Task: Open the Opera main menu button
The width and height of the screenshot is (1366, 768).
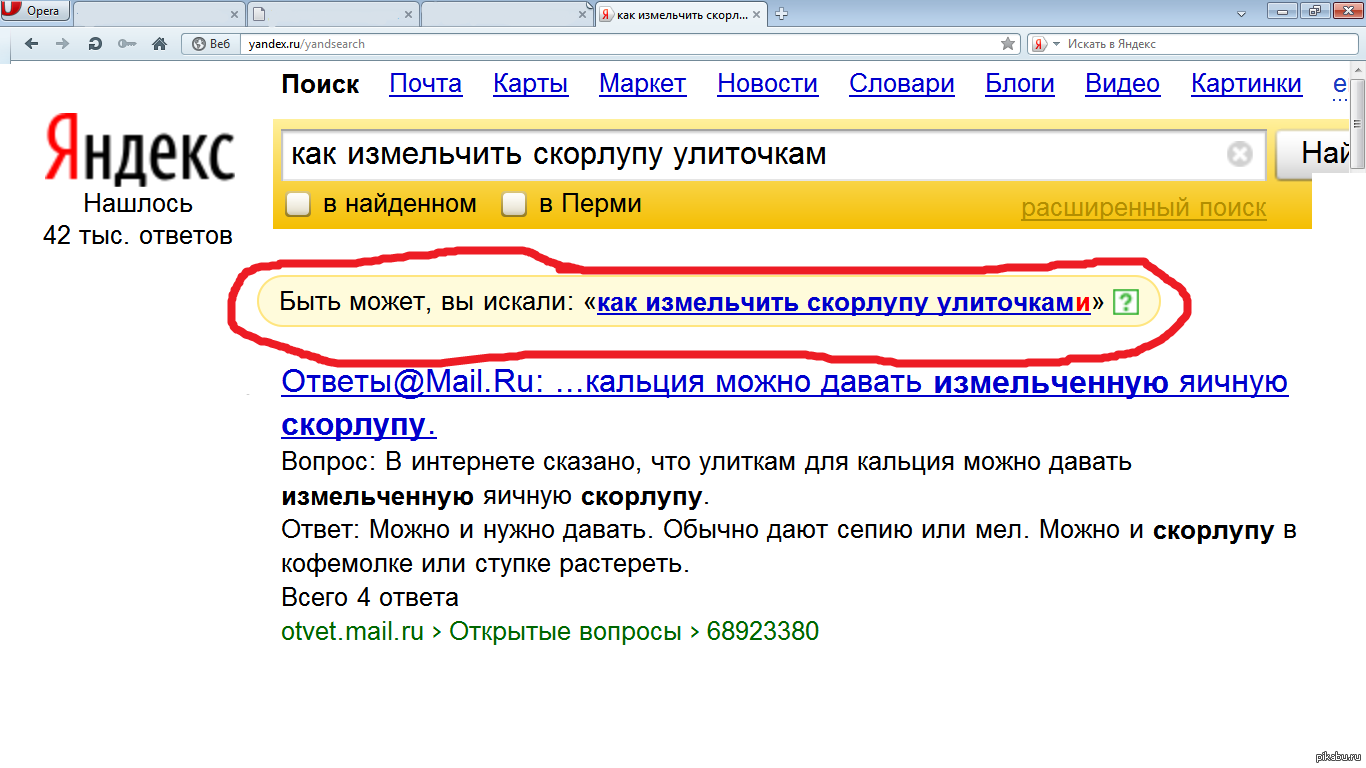Action: coord(36,11)
